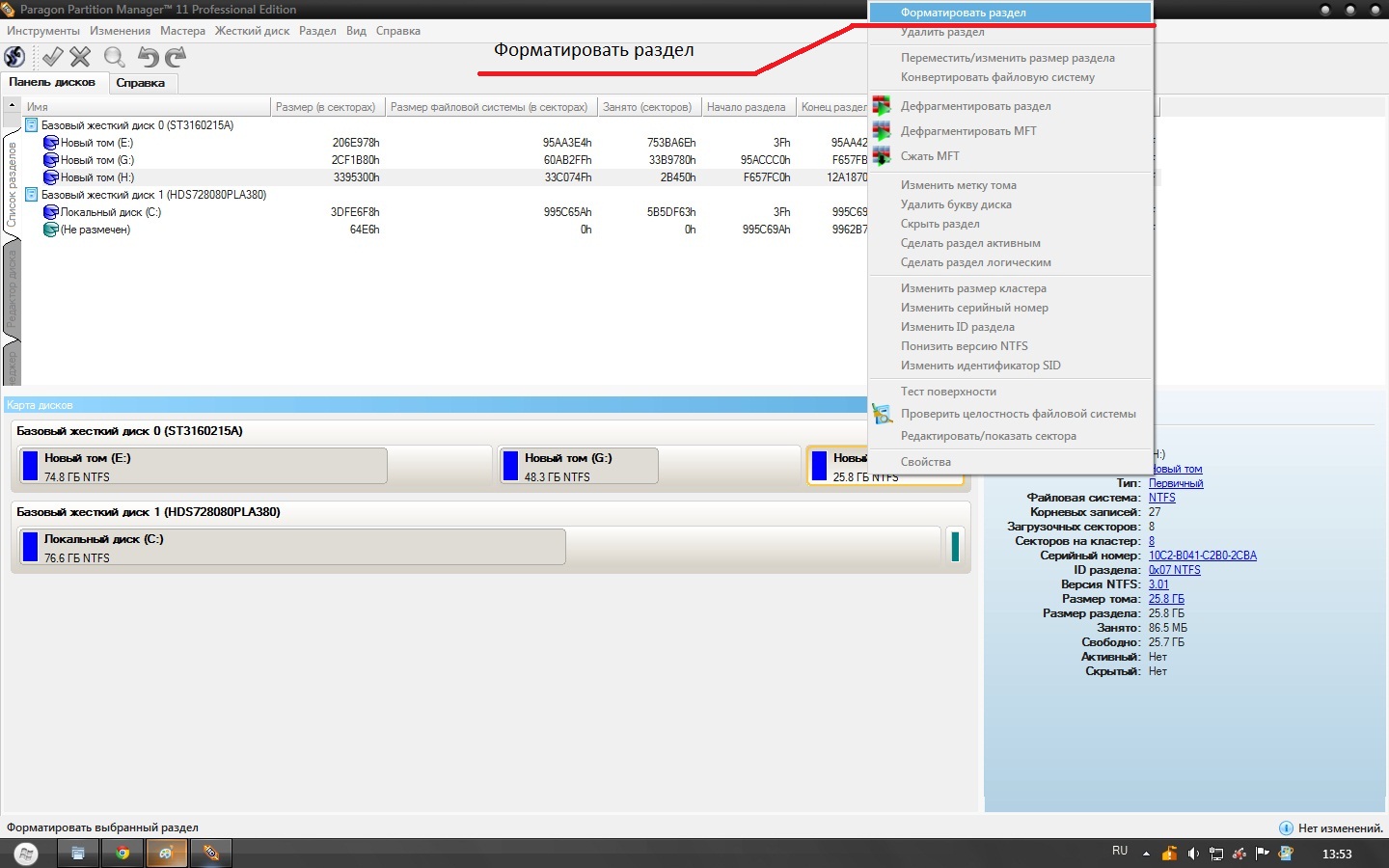Click the network tray icon

point(1216,854)
